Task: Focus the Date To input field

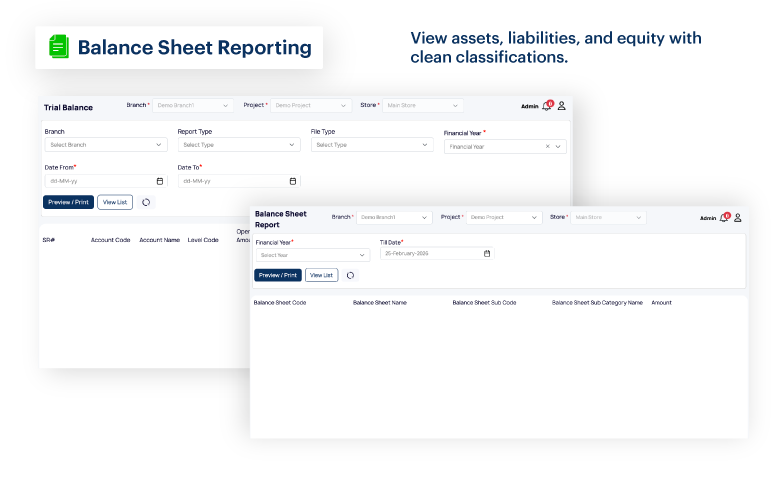Action: 239,181
